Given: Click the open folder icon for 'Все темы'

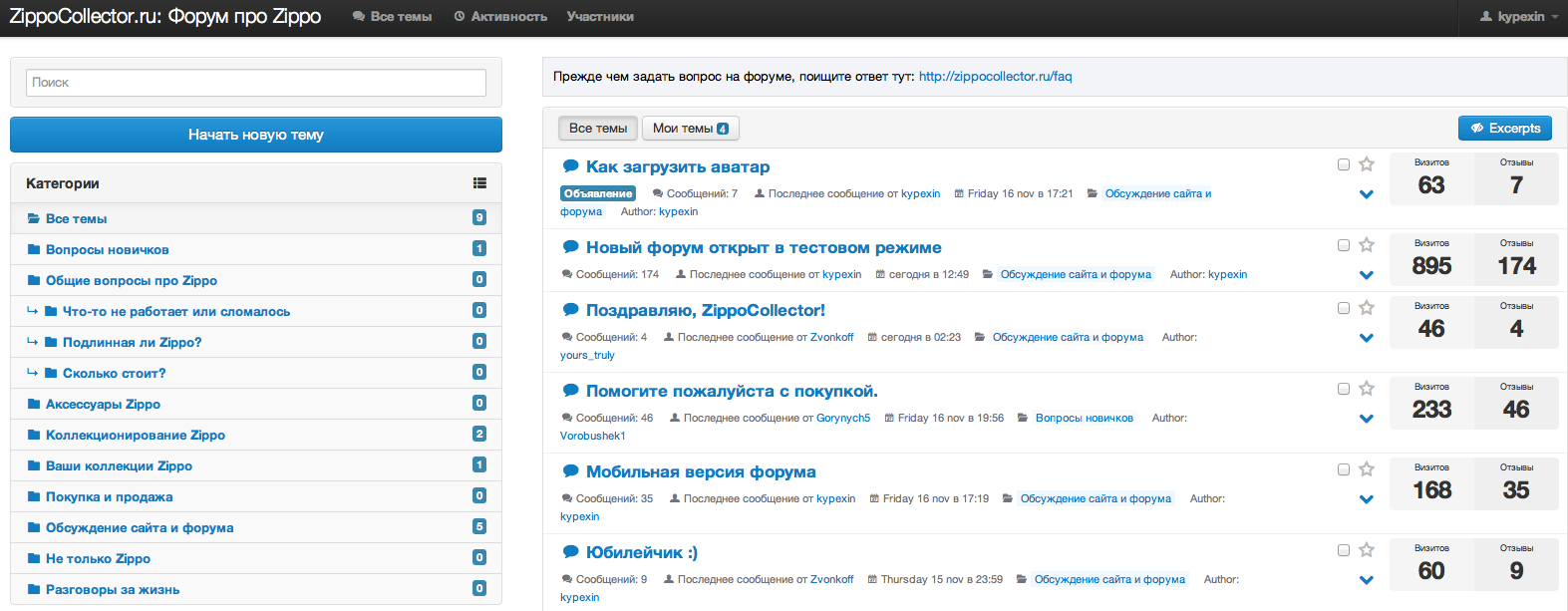Looking at the screenshot, I should [x=34, y=218].
